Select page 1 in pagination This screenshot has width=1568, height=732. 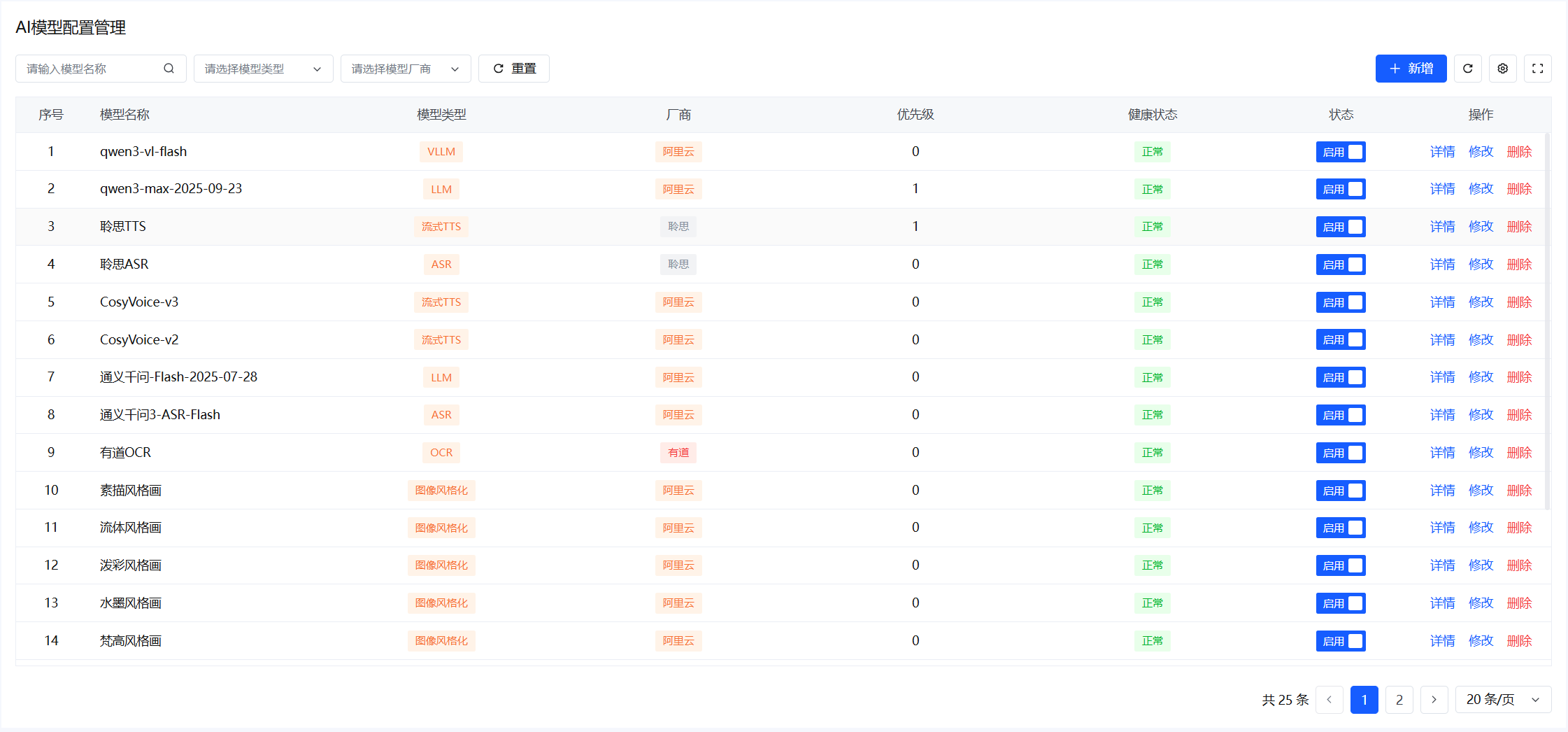1364,700
